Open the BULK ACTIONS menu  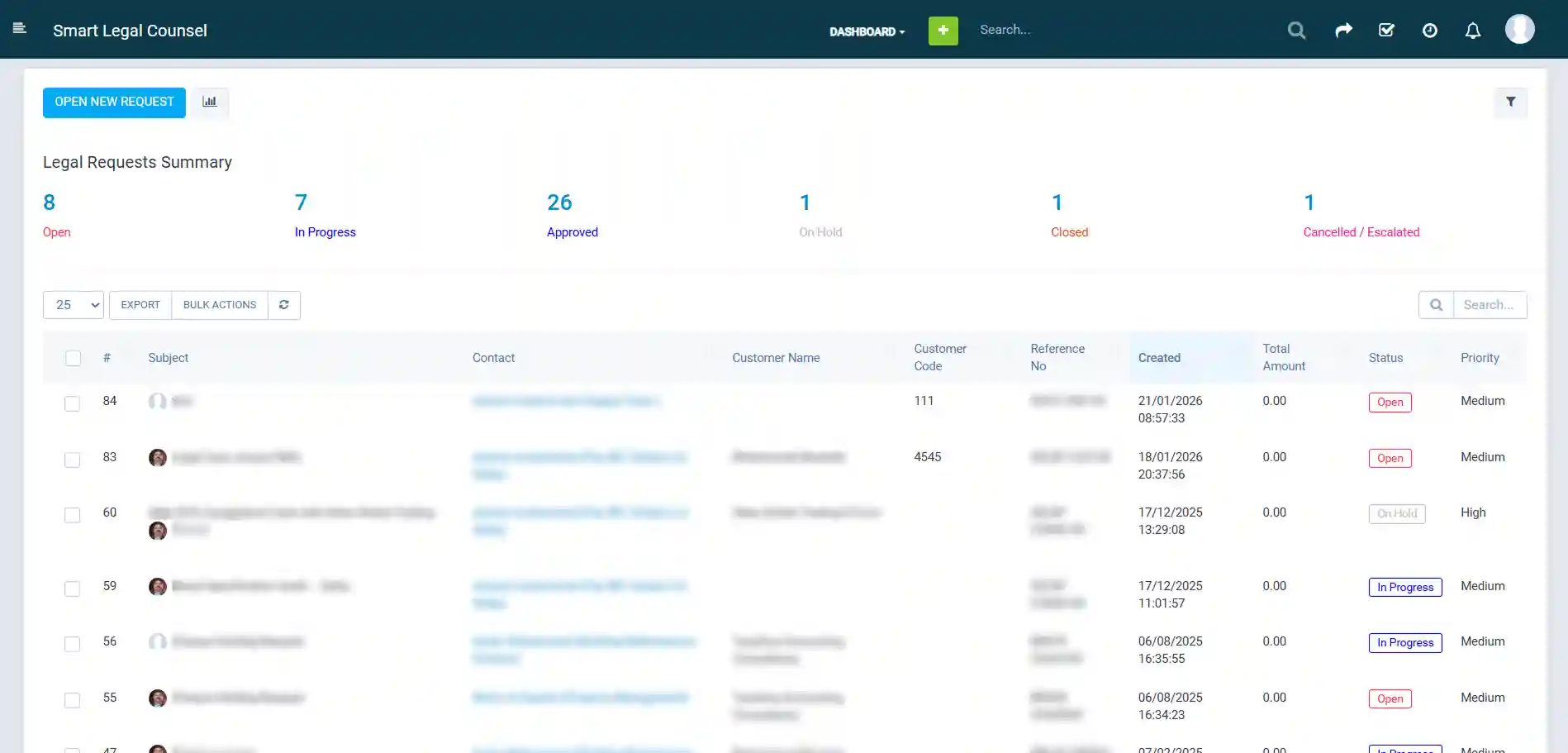tap(219, 305)
